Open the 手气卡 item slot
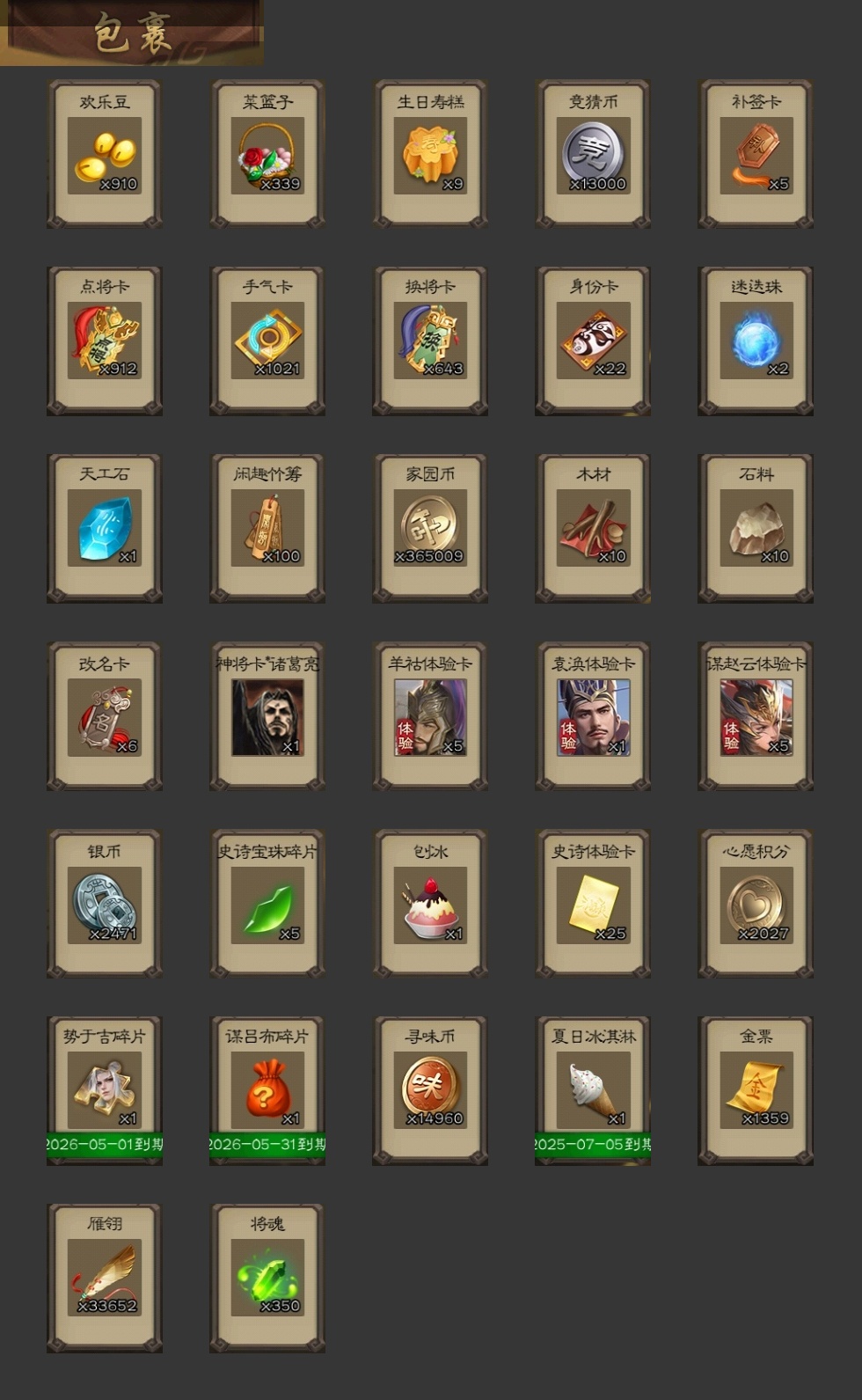Viewport: 862px width, 1400px height. tap(267, 341)
